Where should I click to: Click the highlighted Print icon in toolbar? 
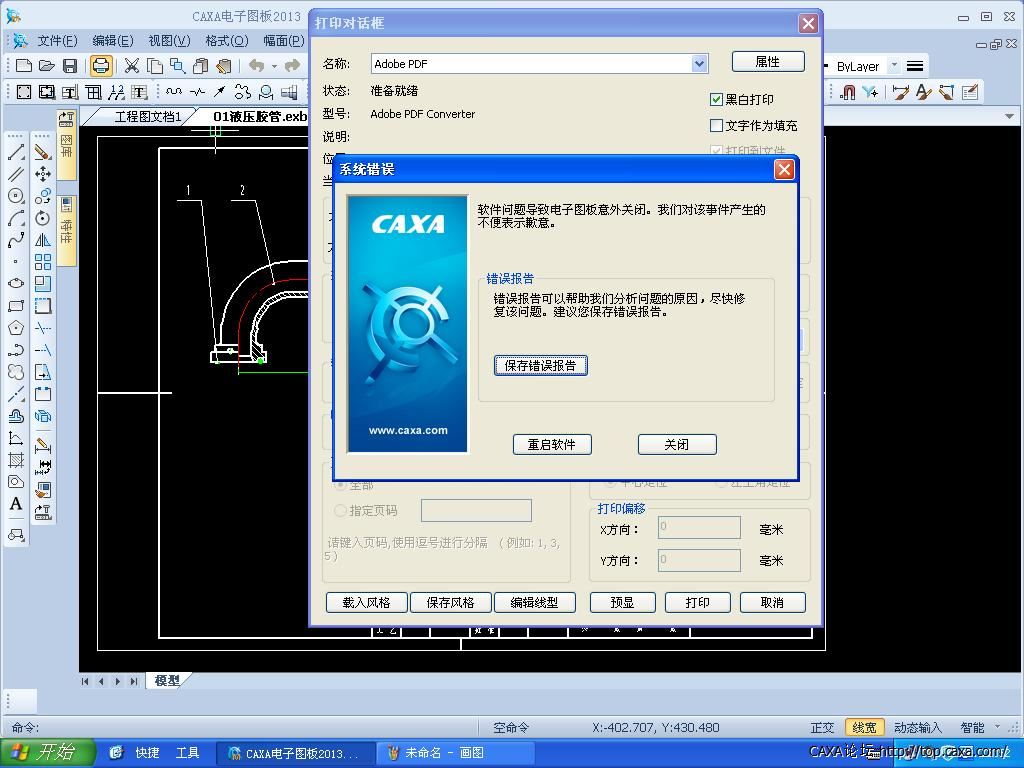101,65
